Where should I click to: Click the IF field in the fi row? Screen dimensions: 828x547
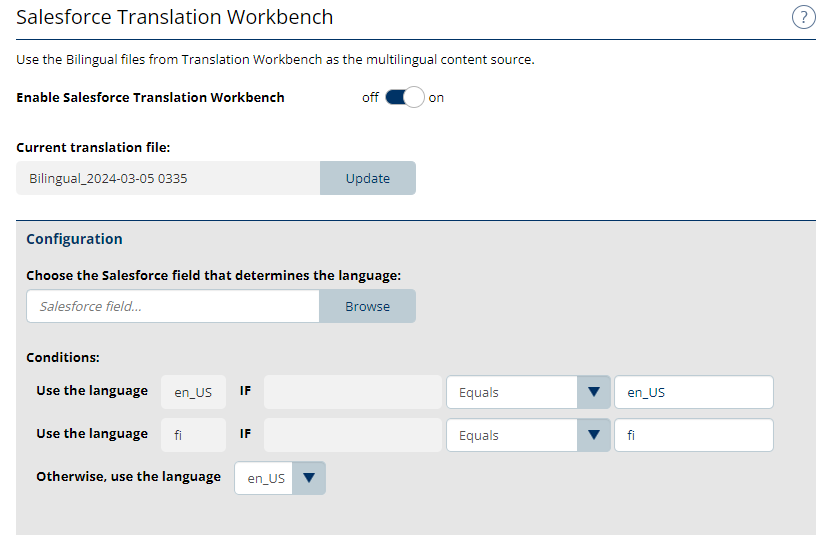point(353,435)
